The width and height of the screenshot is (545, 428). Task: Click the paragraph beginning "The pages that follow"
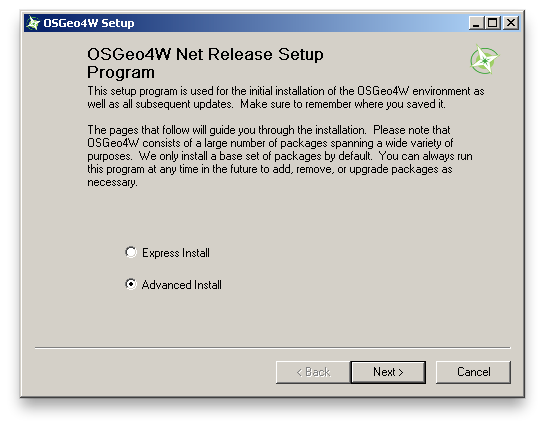[x=280, y=156]
